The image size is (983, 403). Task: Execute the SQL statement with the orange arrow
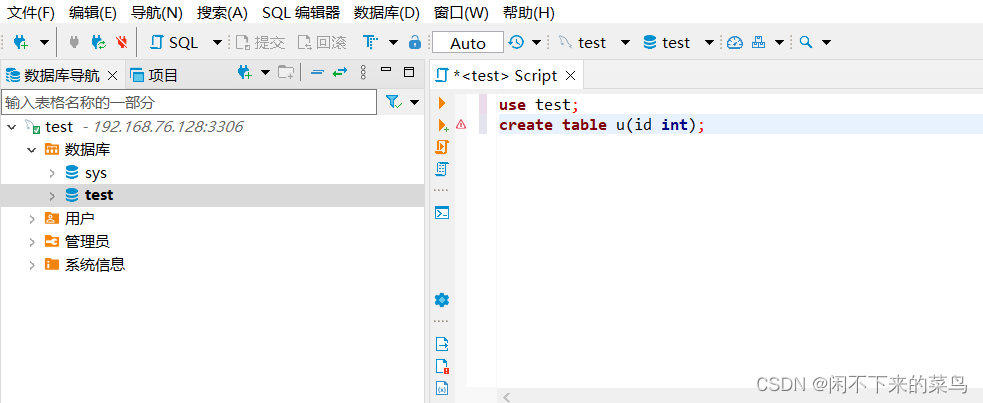click(442, 103)
